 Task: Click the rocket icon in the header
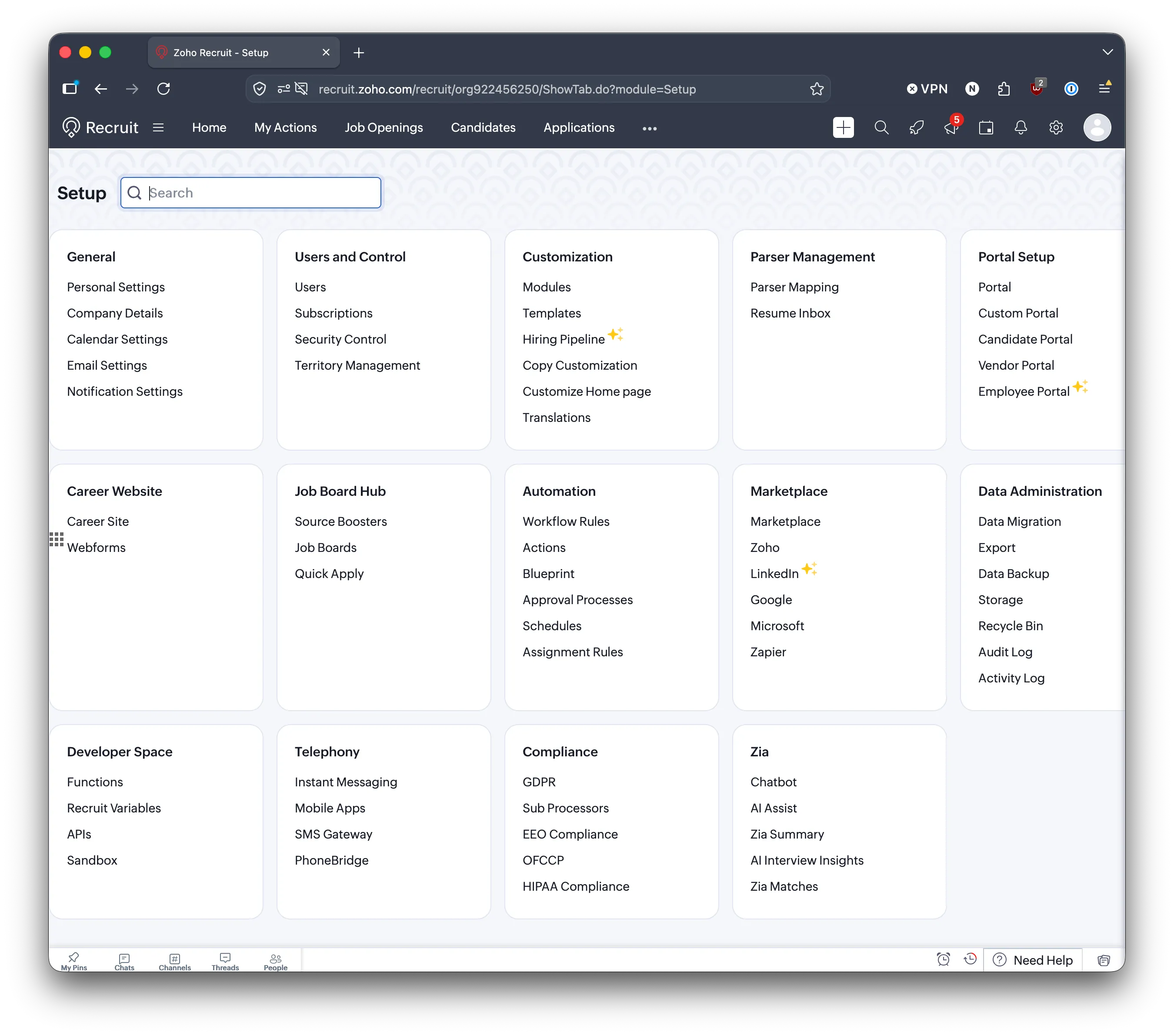coord(916,127)
